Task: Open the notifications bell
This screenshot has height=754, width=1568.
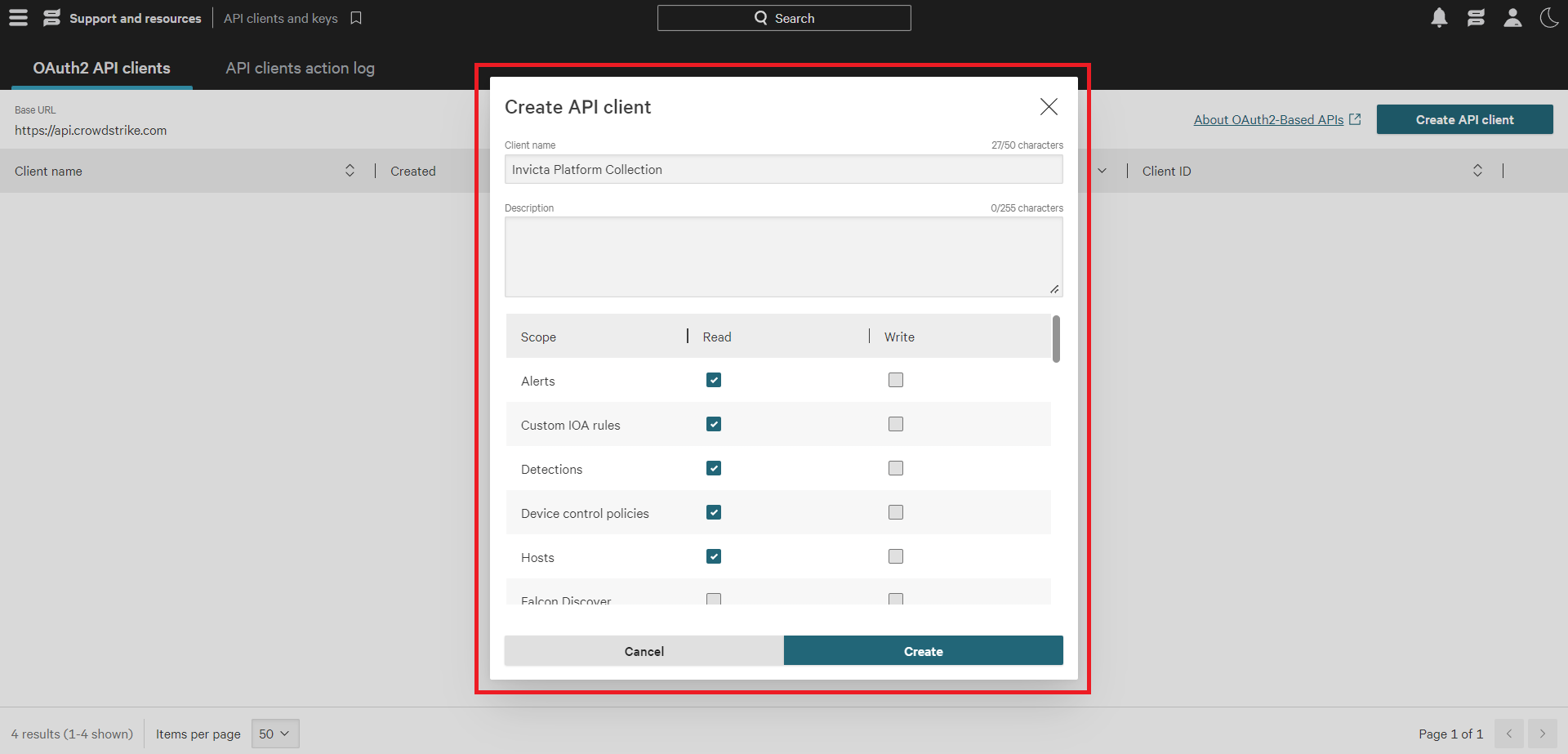Action: pos(1439,18)
